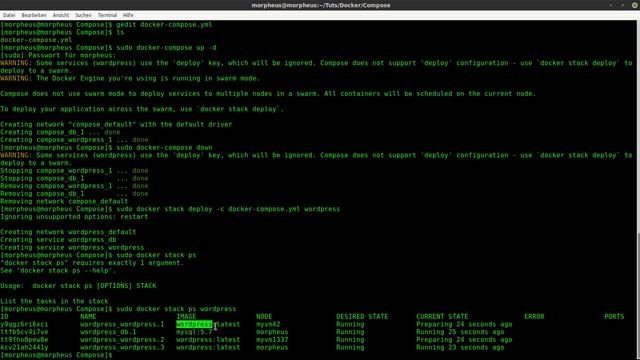Screen dimensions: 640x360
Task: Click 'List the tasks in the stack' line
Action: [54, 301]
